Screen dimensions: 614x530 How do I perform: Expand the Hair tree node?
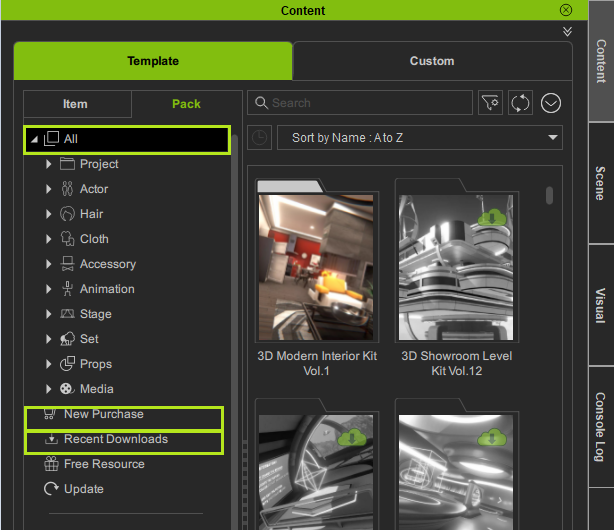pos(49,214)
